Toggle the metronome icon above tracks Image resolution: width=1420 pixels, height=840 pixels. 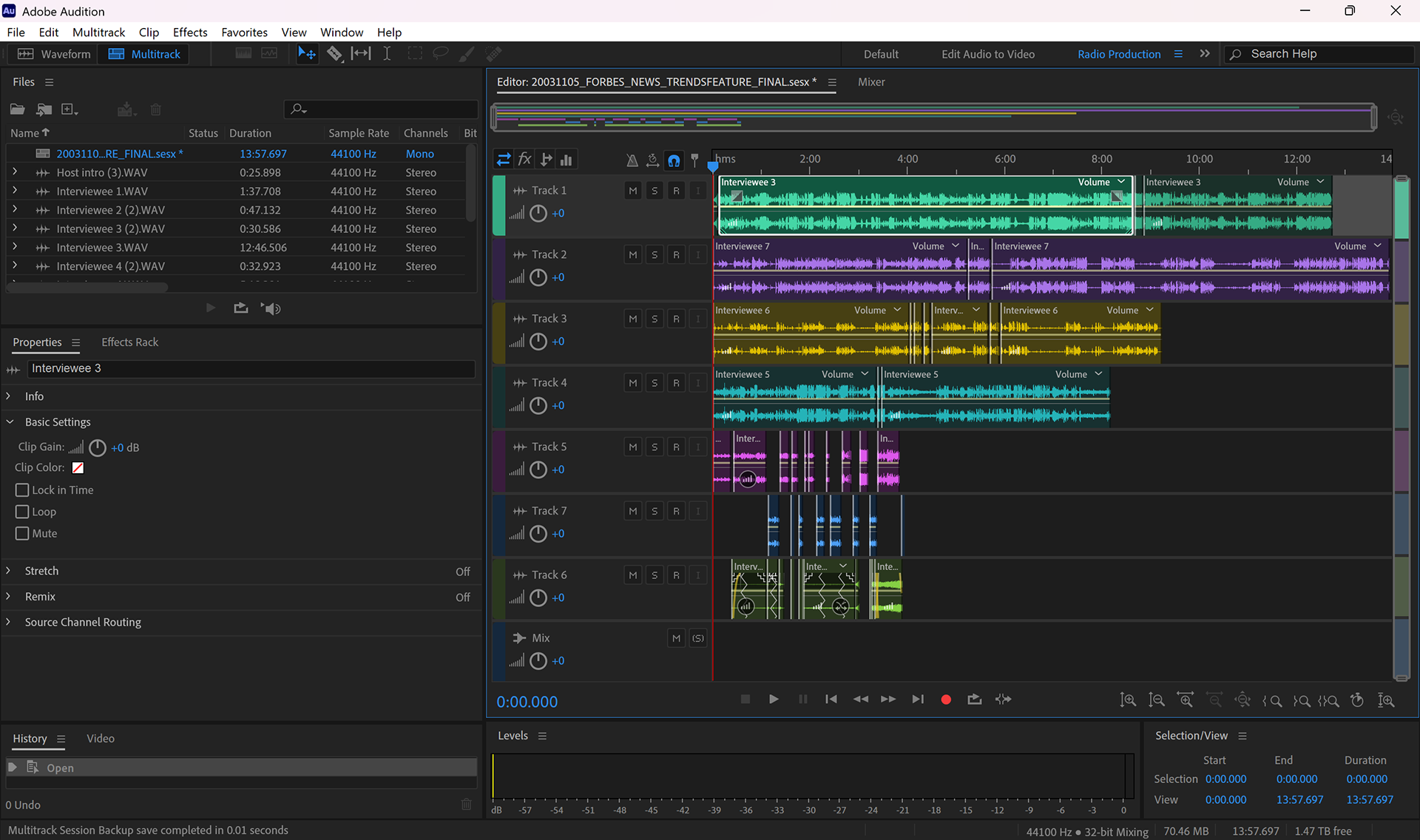coord(632,160)
